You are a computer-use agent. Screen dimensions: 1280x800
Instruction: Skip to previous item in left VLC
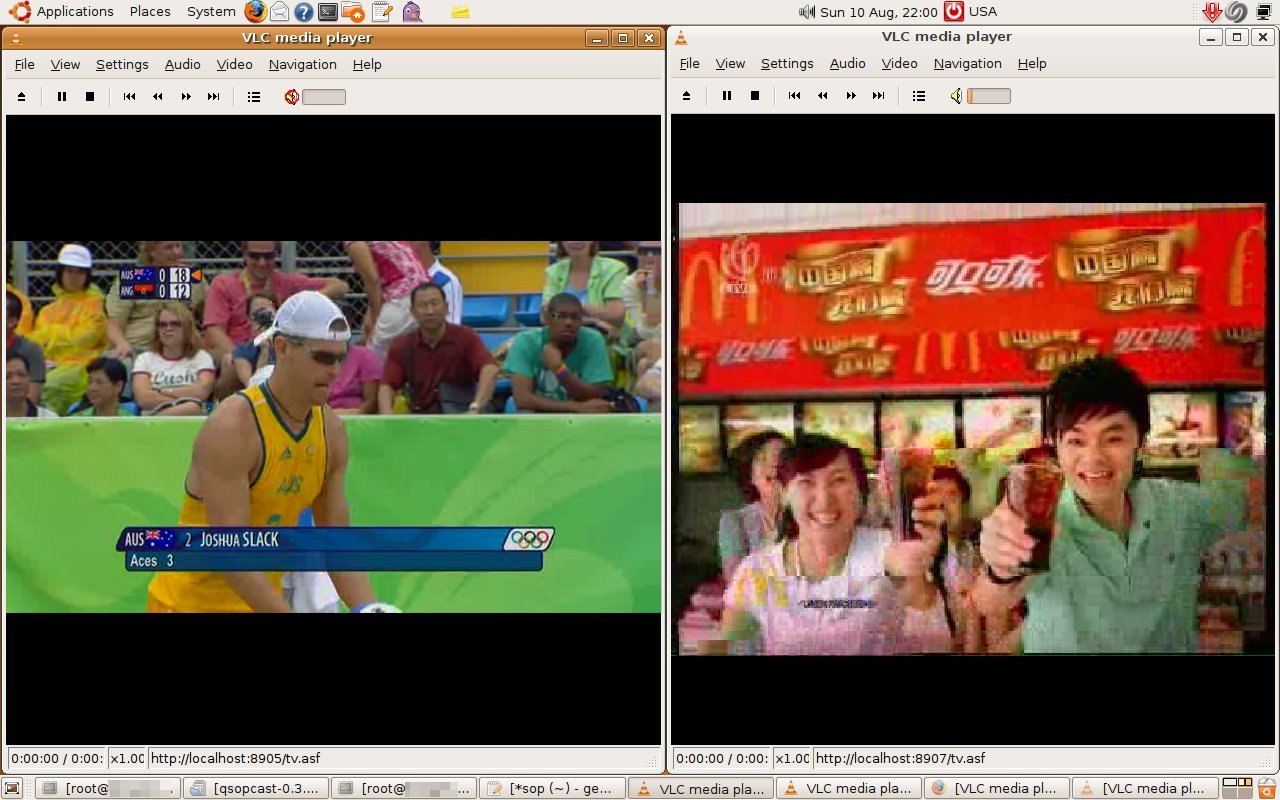click(x=130, y=97)
